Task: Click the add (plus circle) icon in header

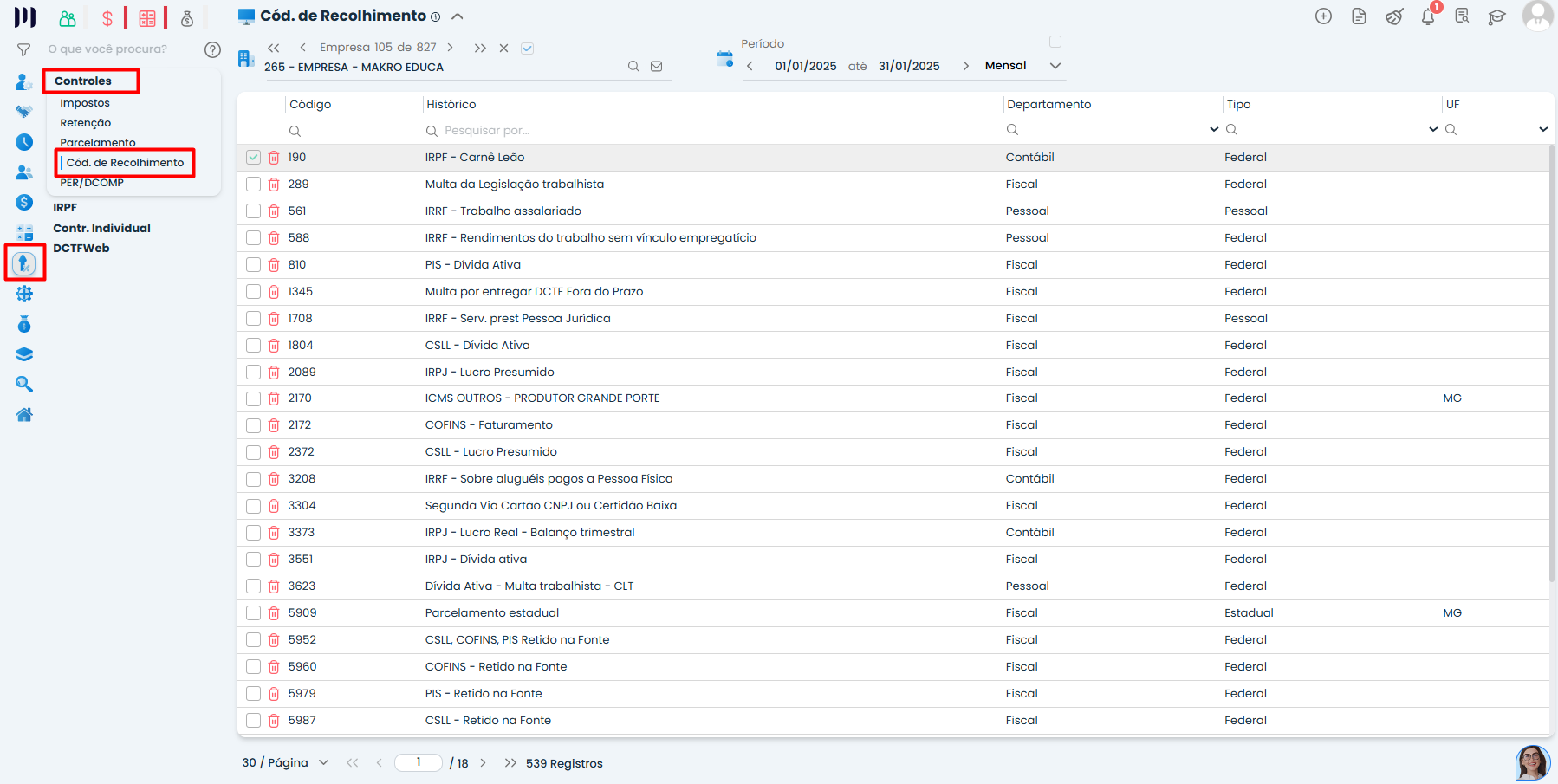Action: [1323, 16]
